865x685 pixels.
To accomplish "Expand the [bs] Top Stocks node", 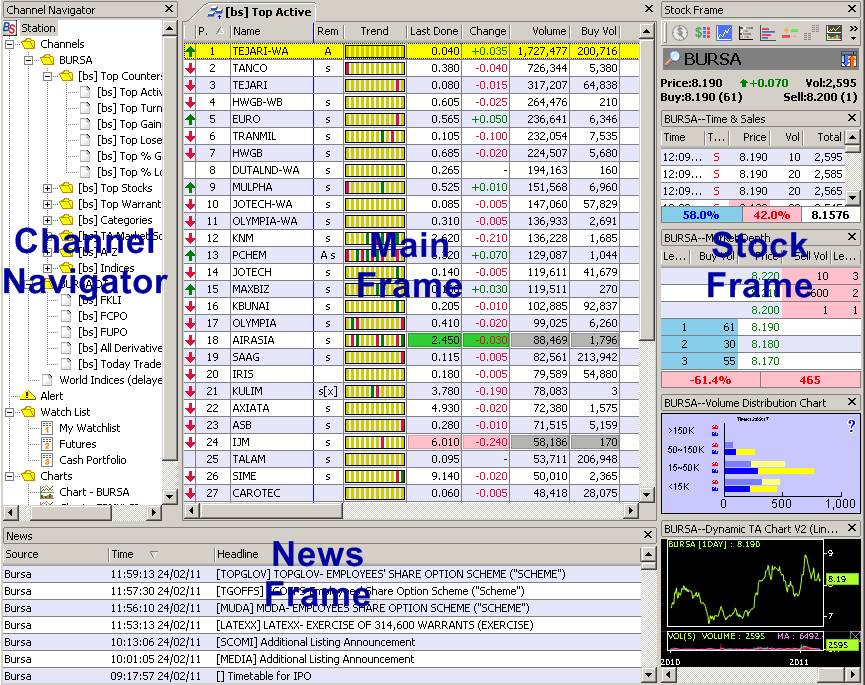I will point(47,188).
